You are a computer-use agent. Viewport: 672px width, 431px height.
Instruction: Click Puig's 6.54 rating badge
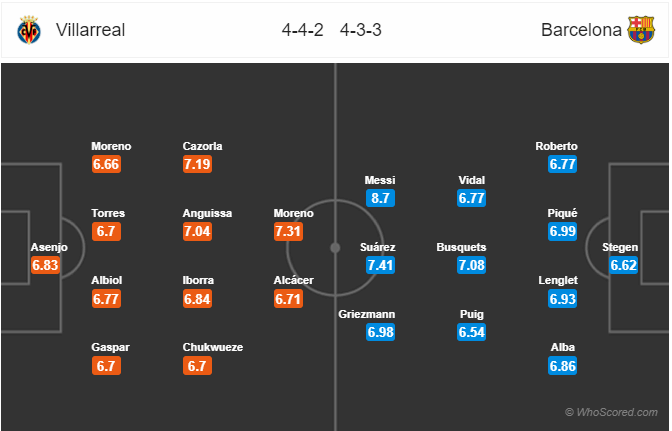471,332
